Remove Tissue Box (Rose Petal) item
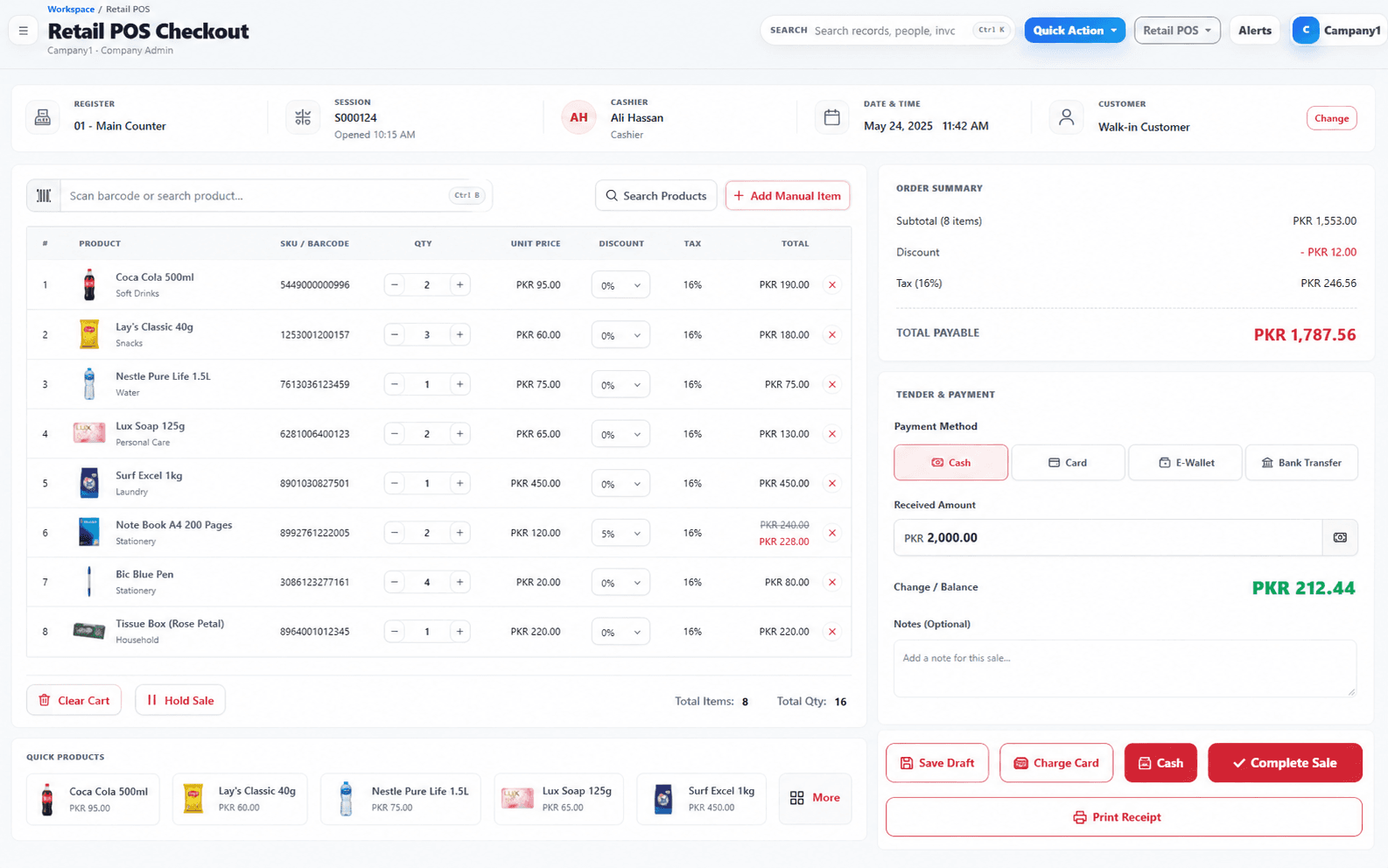The height and width of the screenshot is (868, 1388). pos(832,632)
